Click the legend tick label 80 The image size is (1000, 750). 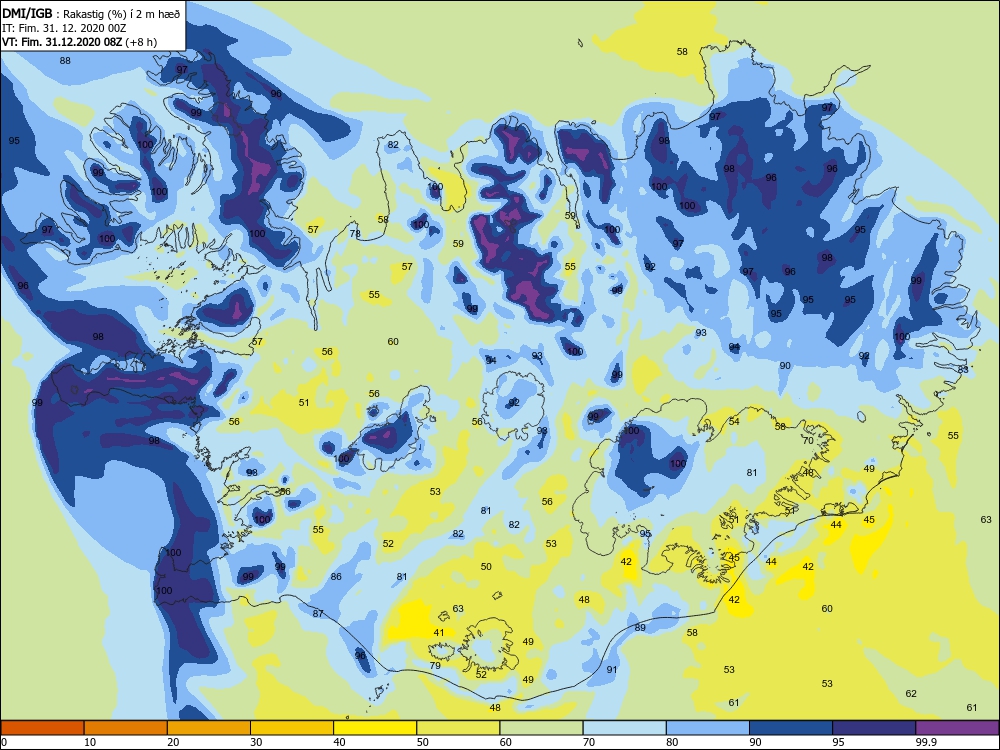672,742
